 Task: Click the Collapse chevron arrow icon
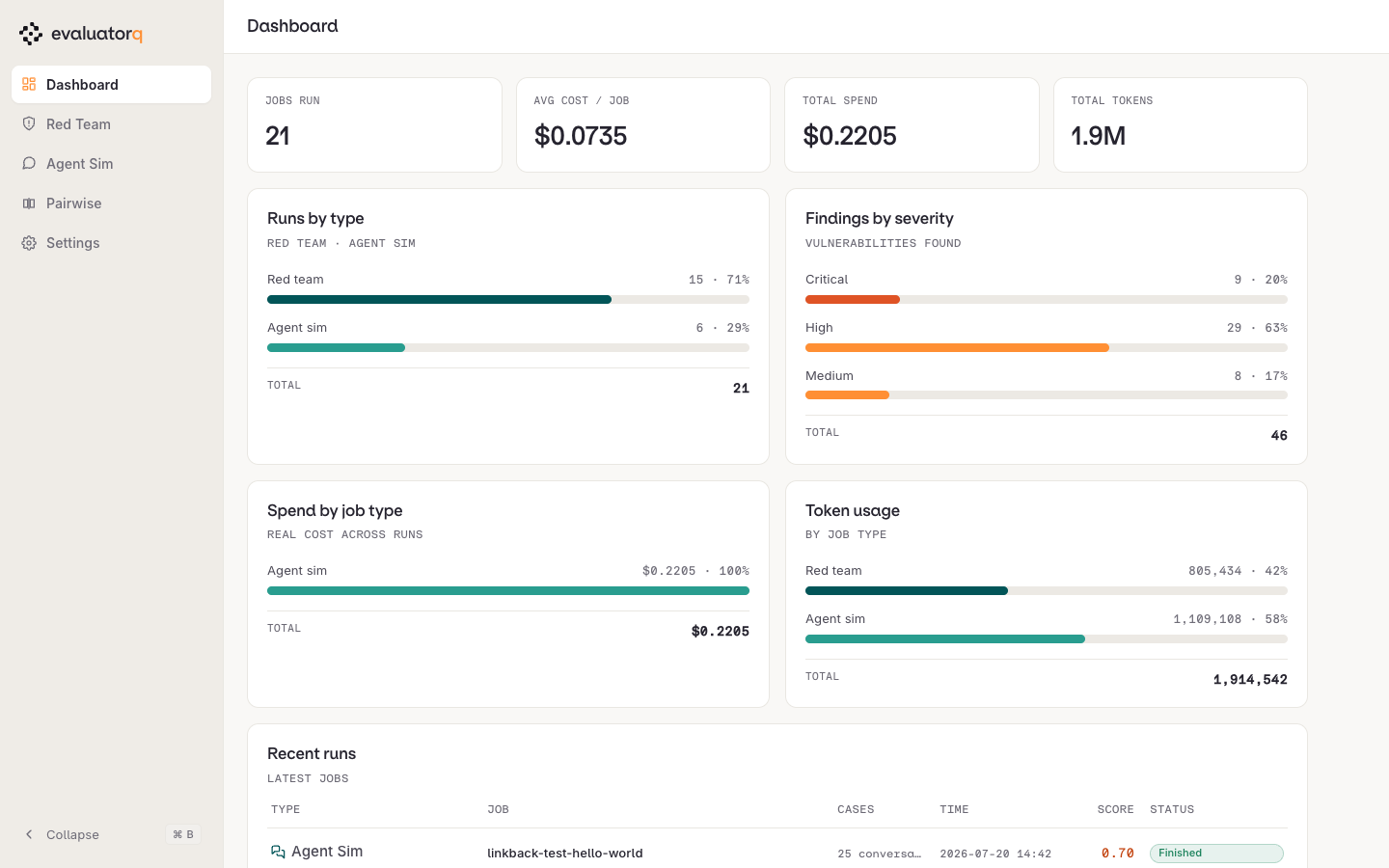[x=29, y=834]
